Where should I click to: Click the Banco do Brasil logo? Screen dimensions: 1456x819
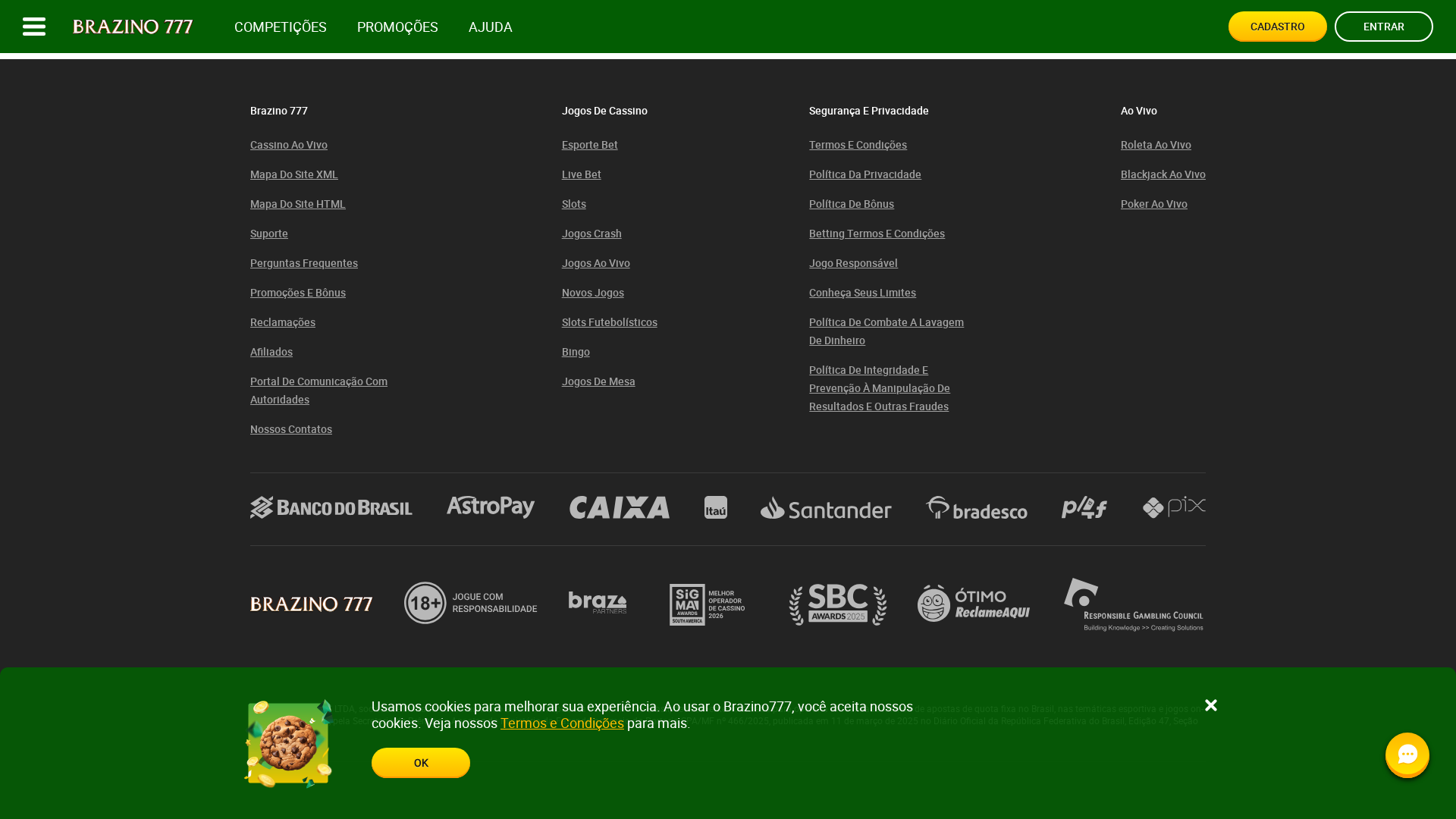(x=331, y=507)
